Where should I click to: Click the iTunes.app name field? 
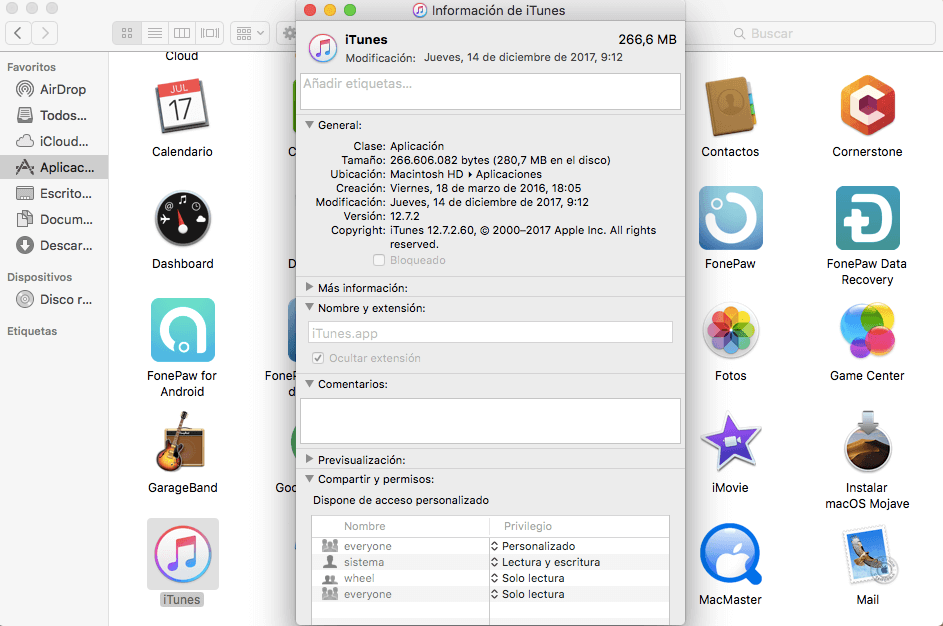pyautogui.click(x=490, y=333)
